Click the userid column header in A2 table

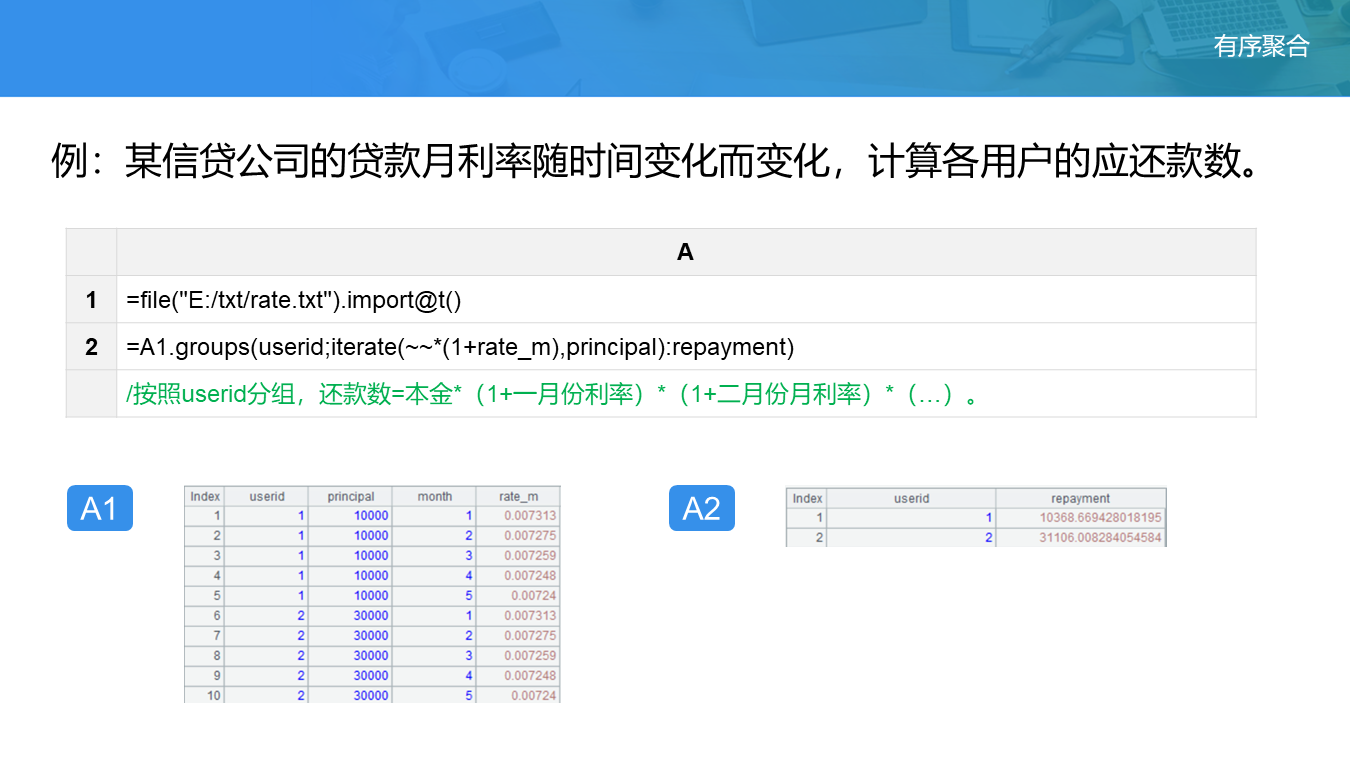point(911,498)
